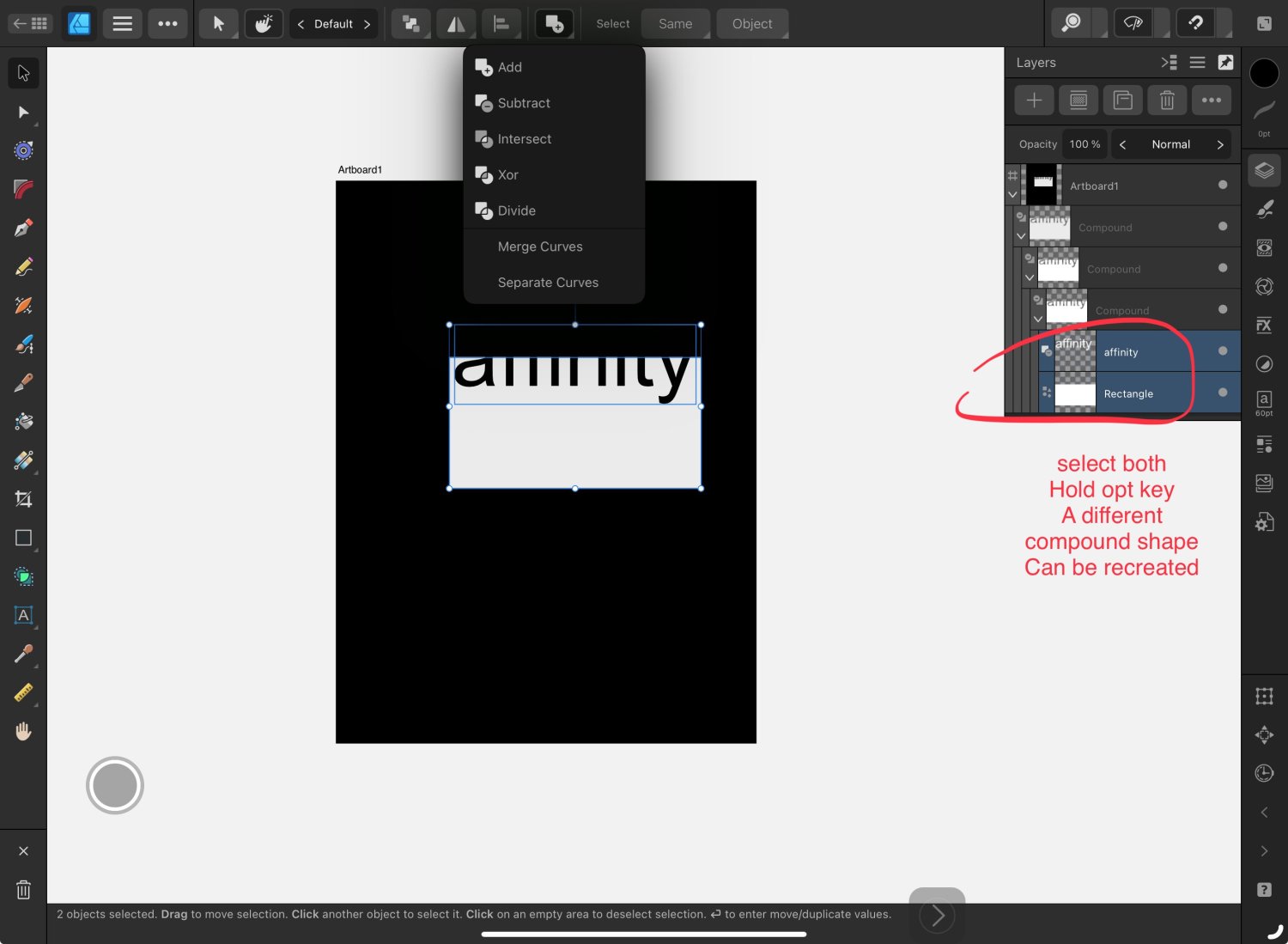1288x944 pixels.
Task: Select the Pen tool
Action: click(23, 228)
